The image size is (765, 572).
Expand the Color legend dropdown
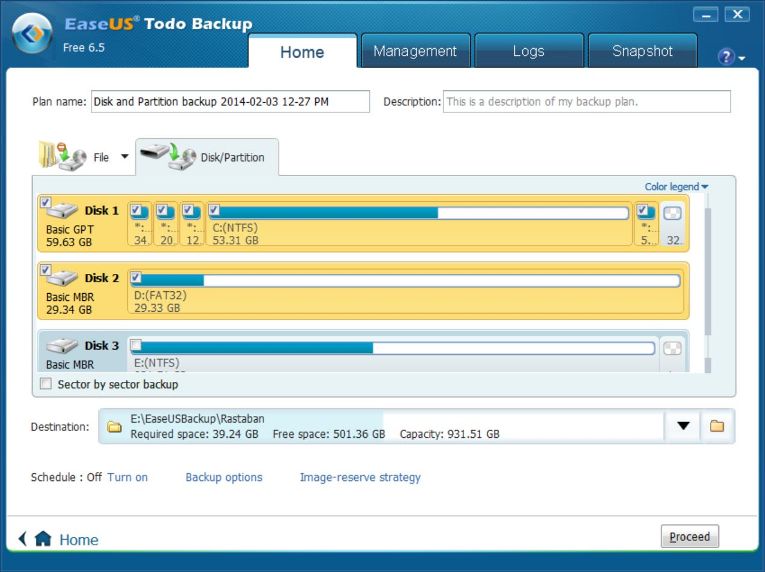coord(677,187)
